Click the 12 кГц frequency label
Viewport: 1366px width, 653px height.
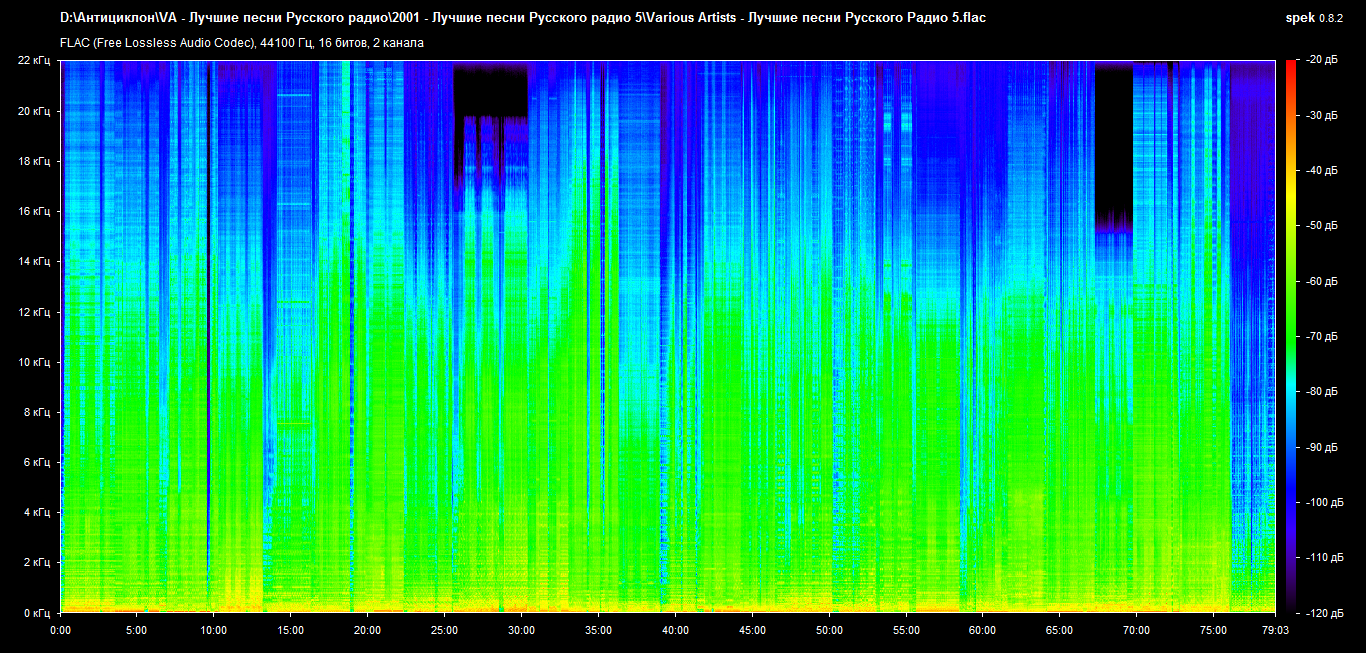point(34,311)
